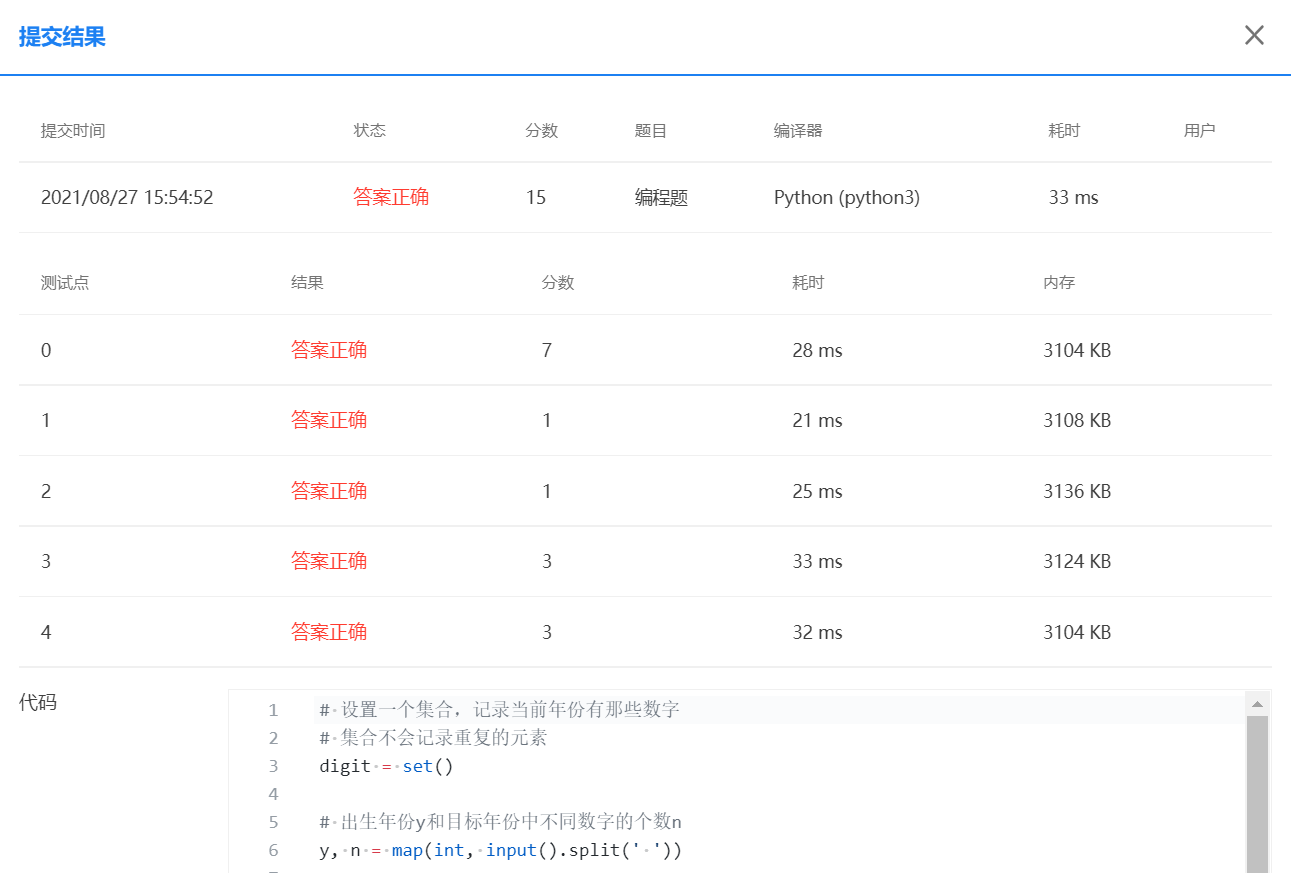Click the 25 ms time value

click(x=818, y=492)
